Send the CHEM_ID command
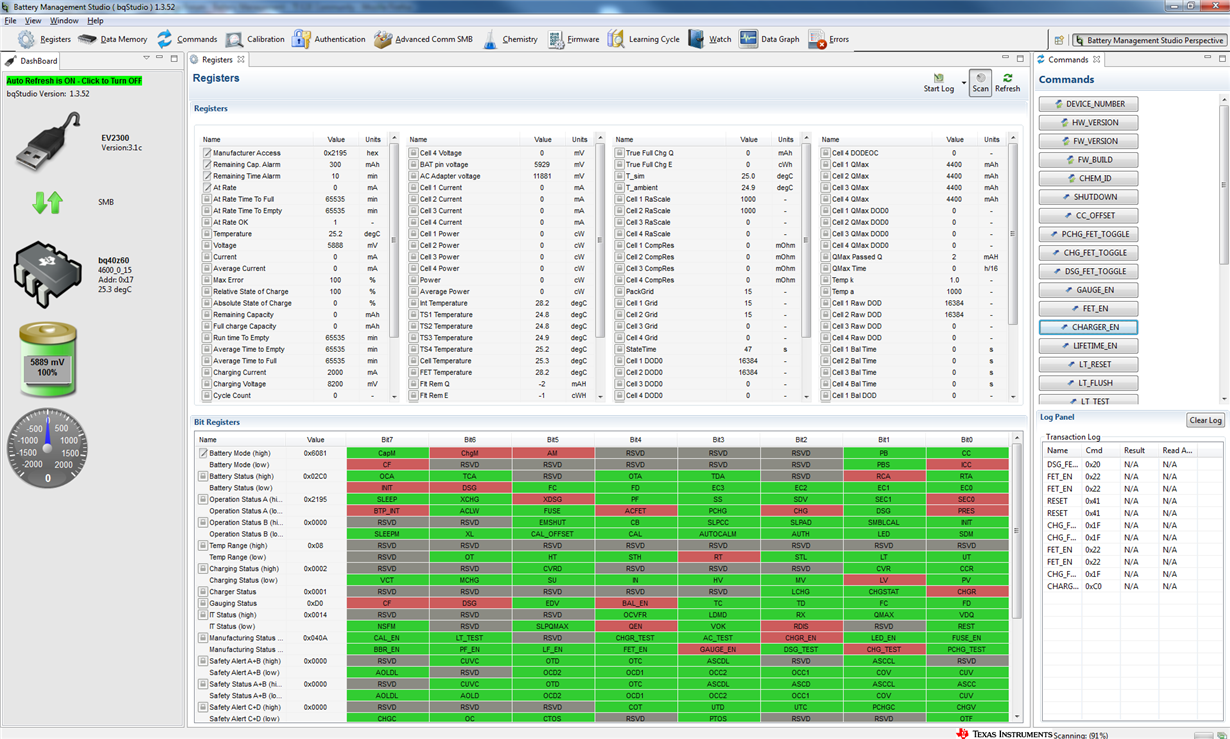Screen dimensions: 1230x739 1088,178
